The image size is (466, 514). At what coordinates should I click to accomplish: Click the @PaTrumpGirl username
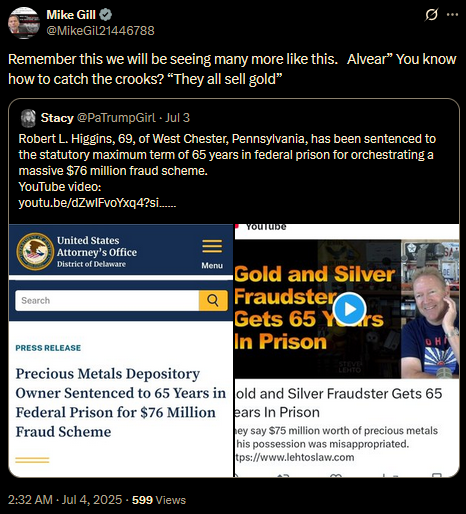point(116,118)
